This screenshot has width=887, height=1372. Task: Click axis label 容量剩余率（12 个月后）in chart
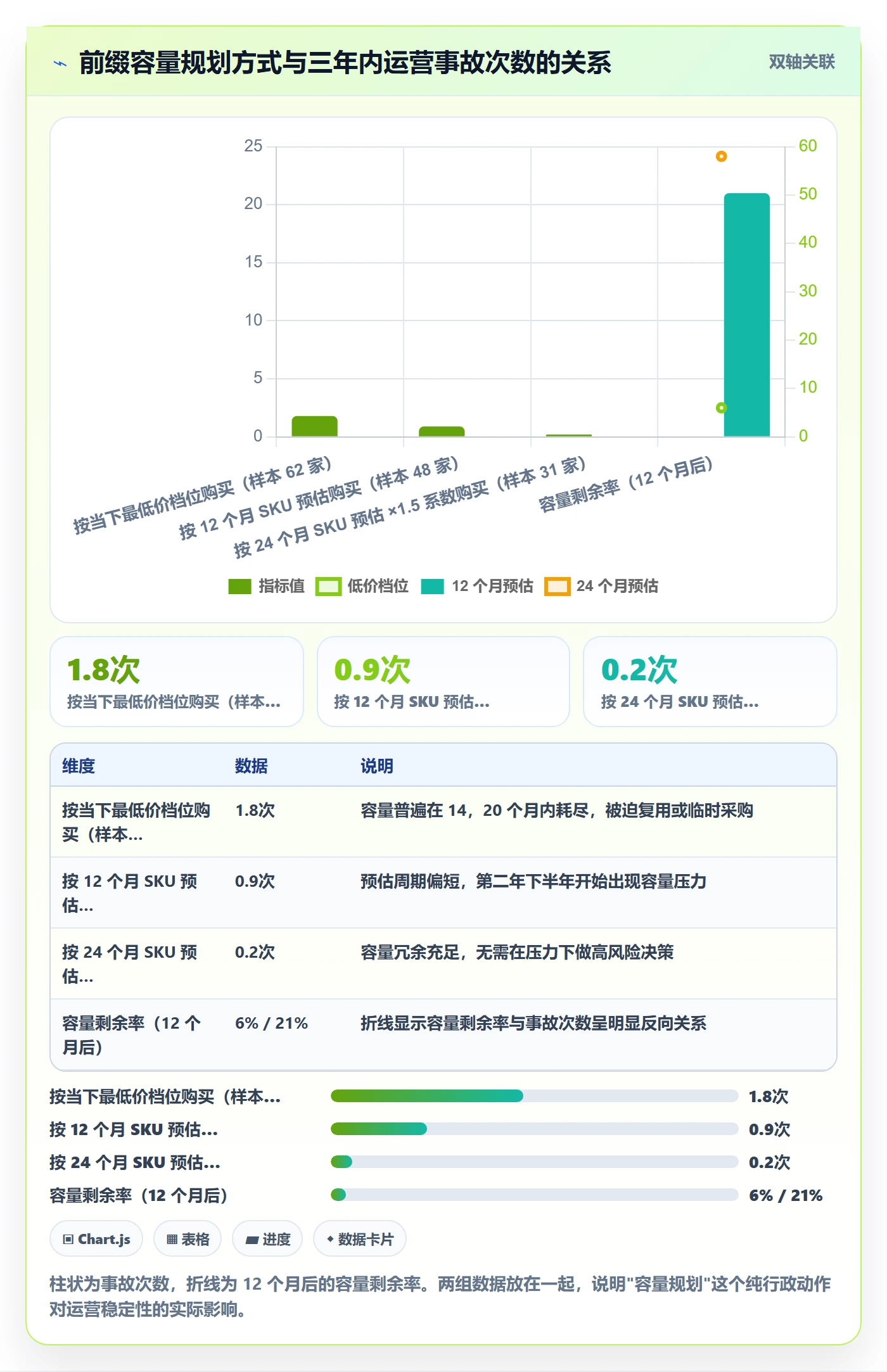pos(626,484)
